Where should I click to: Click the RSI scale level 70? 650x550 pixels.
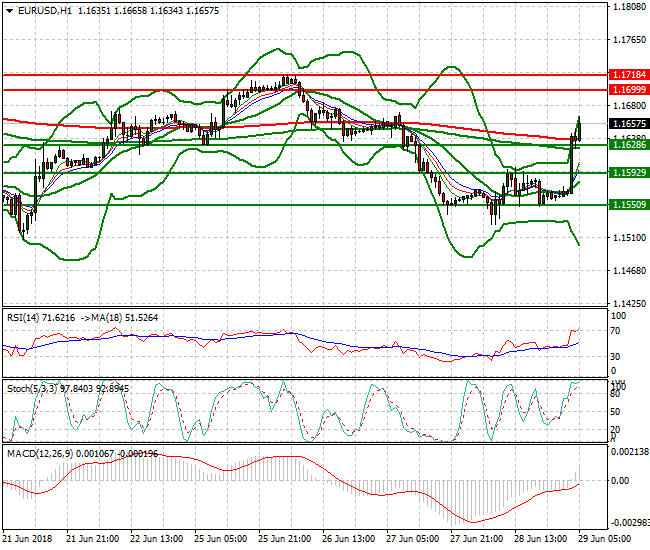pos(616,331)
